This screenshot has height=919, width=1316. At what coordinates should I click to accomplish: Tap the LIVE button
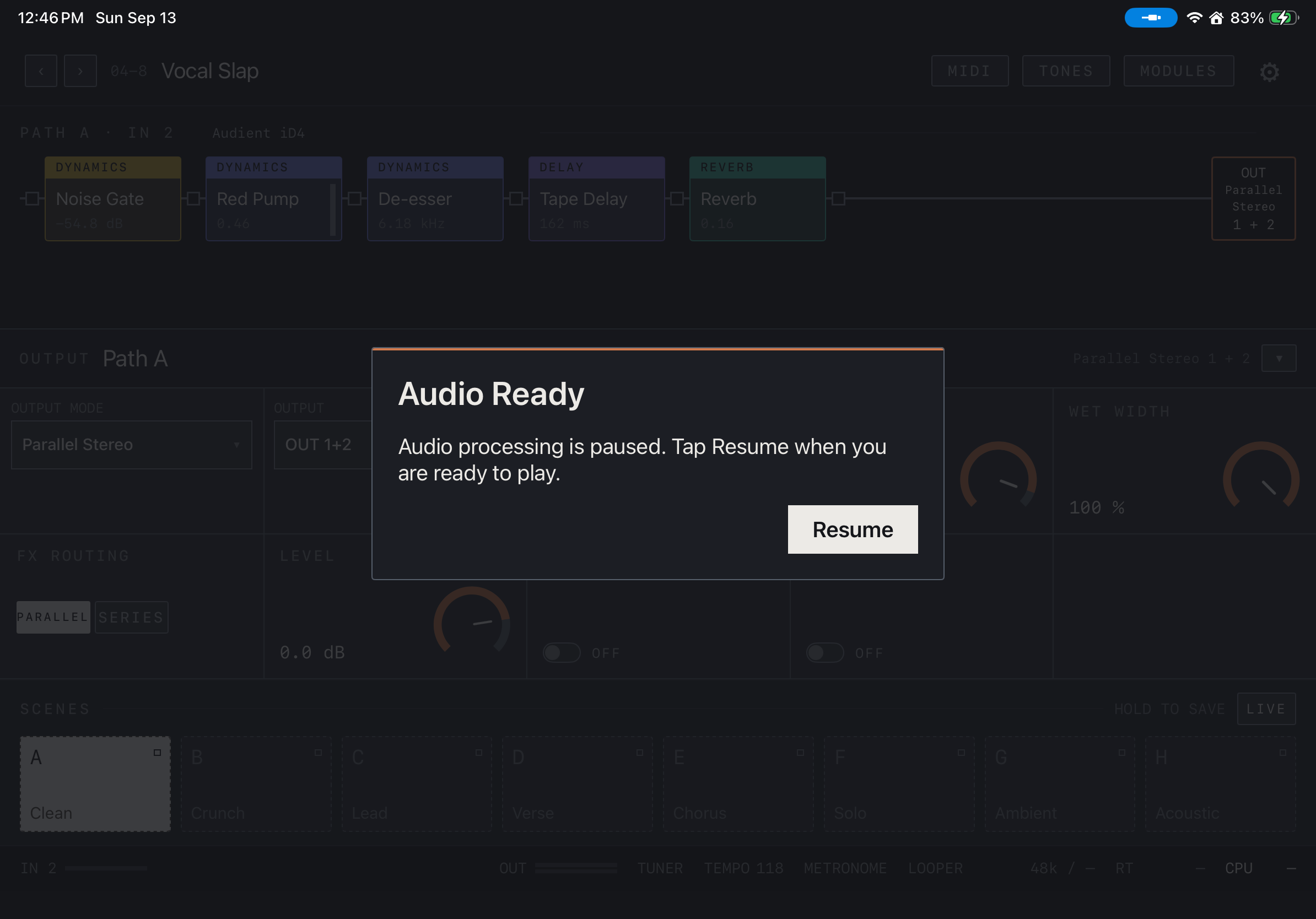(x=1265, y=709)
